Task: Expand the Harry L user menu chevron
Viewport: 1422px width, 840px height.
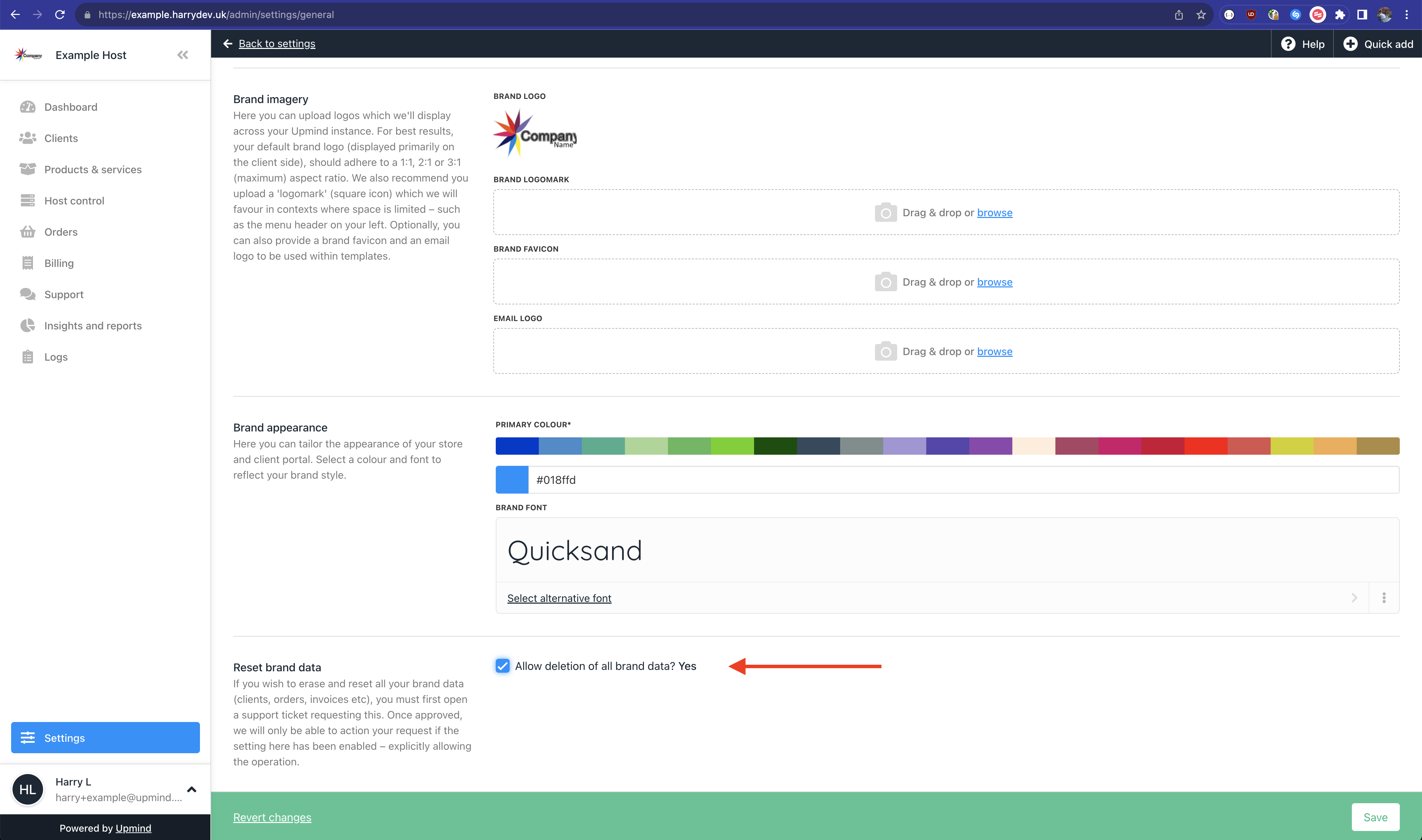Action: [x=191, y=790]
